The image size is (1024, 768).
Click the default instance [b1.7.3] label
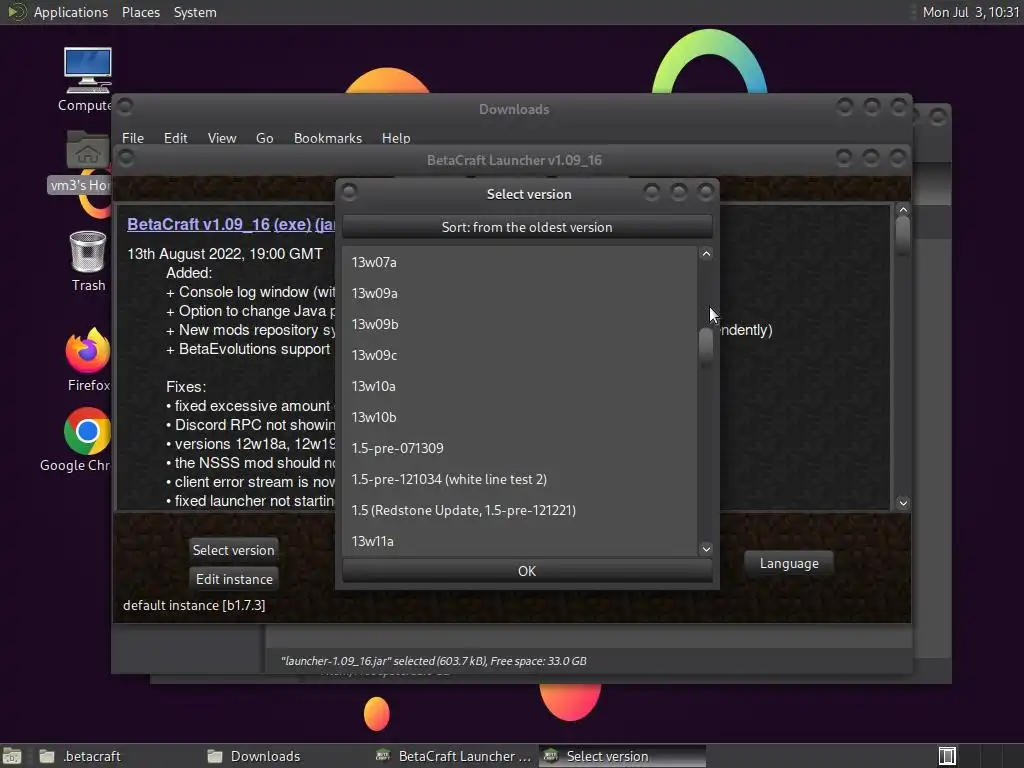click(194, 605)
